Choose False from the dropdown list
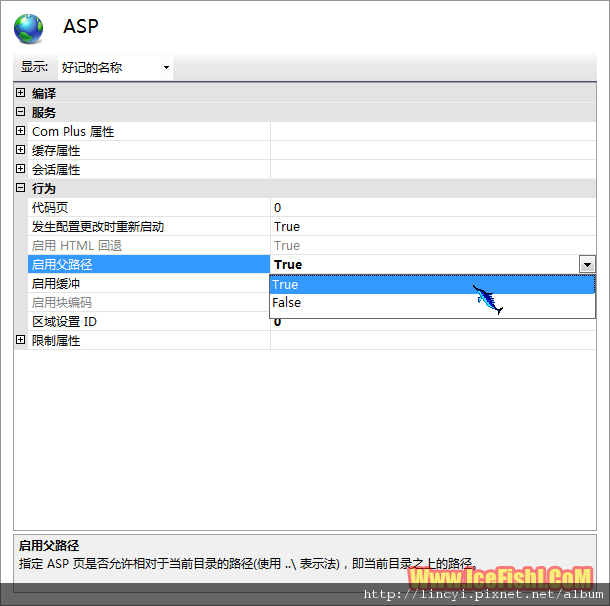Screen dimensions: 610x606 432,303
